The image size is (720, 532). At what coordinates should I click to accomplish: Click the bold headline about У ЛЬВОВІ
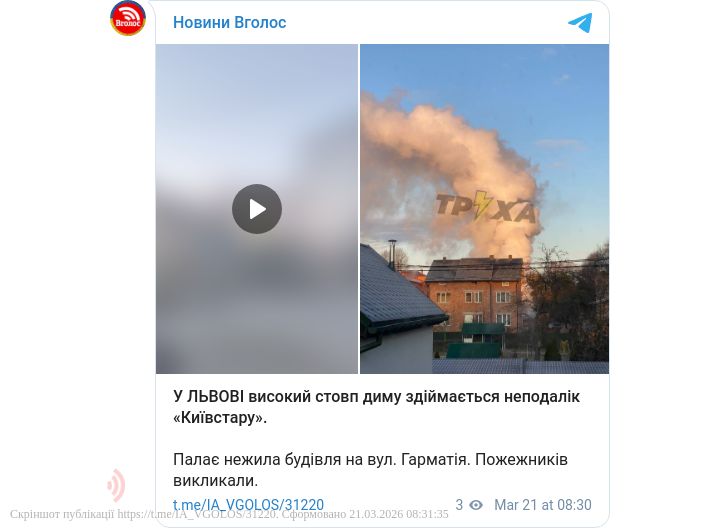377,407
